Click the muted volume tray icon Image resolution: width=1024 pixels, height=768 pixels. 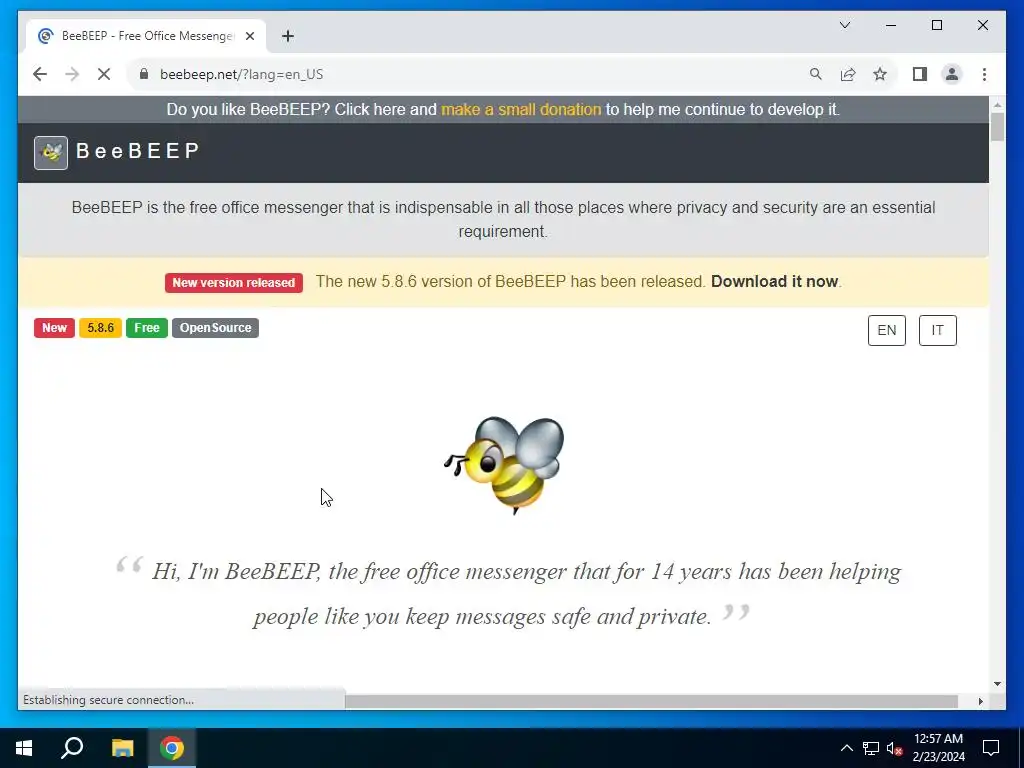click(895, 748)
